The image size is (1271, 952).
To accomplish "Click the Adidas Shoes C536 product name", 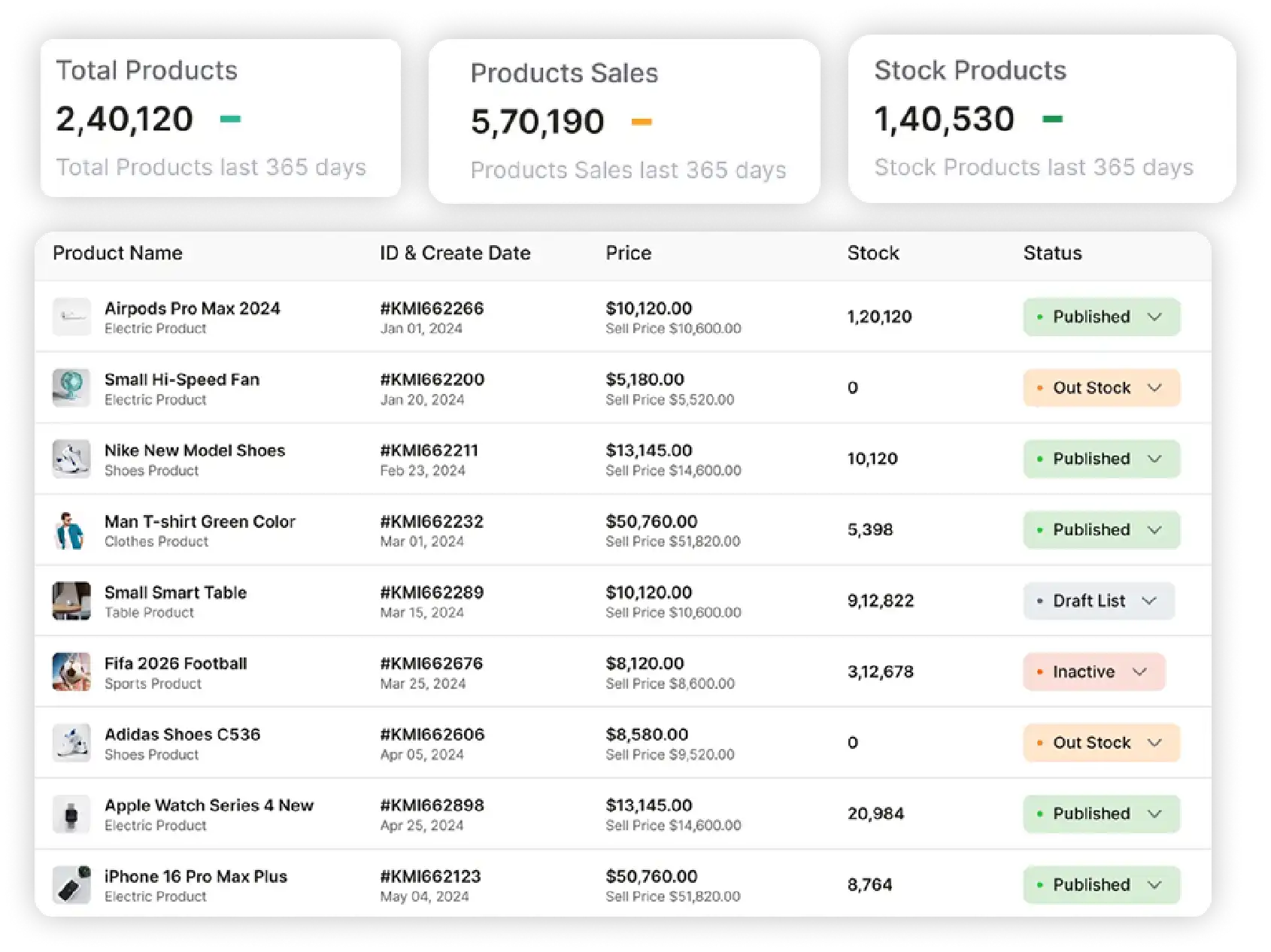I will (182, 735).
